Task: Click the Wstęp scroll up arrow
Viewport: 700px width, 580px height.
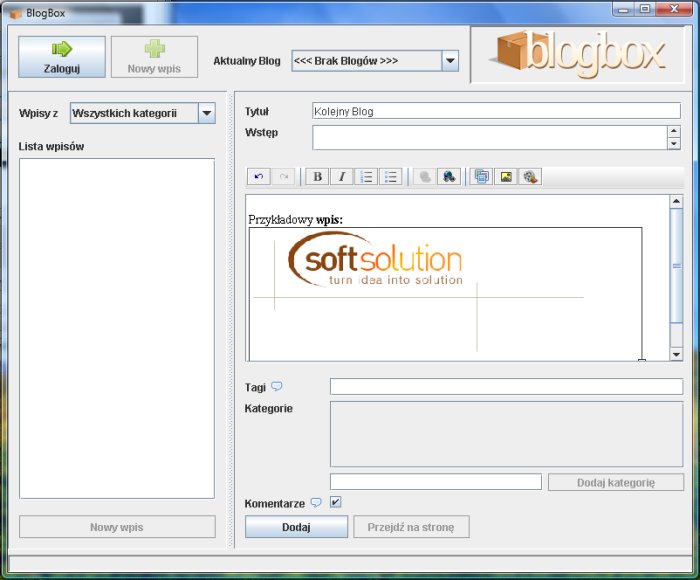Action: point(674,131)
